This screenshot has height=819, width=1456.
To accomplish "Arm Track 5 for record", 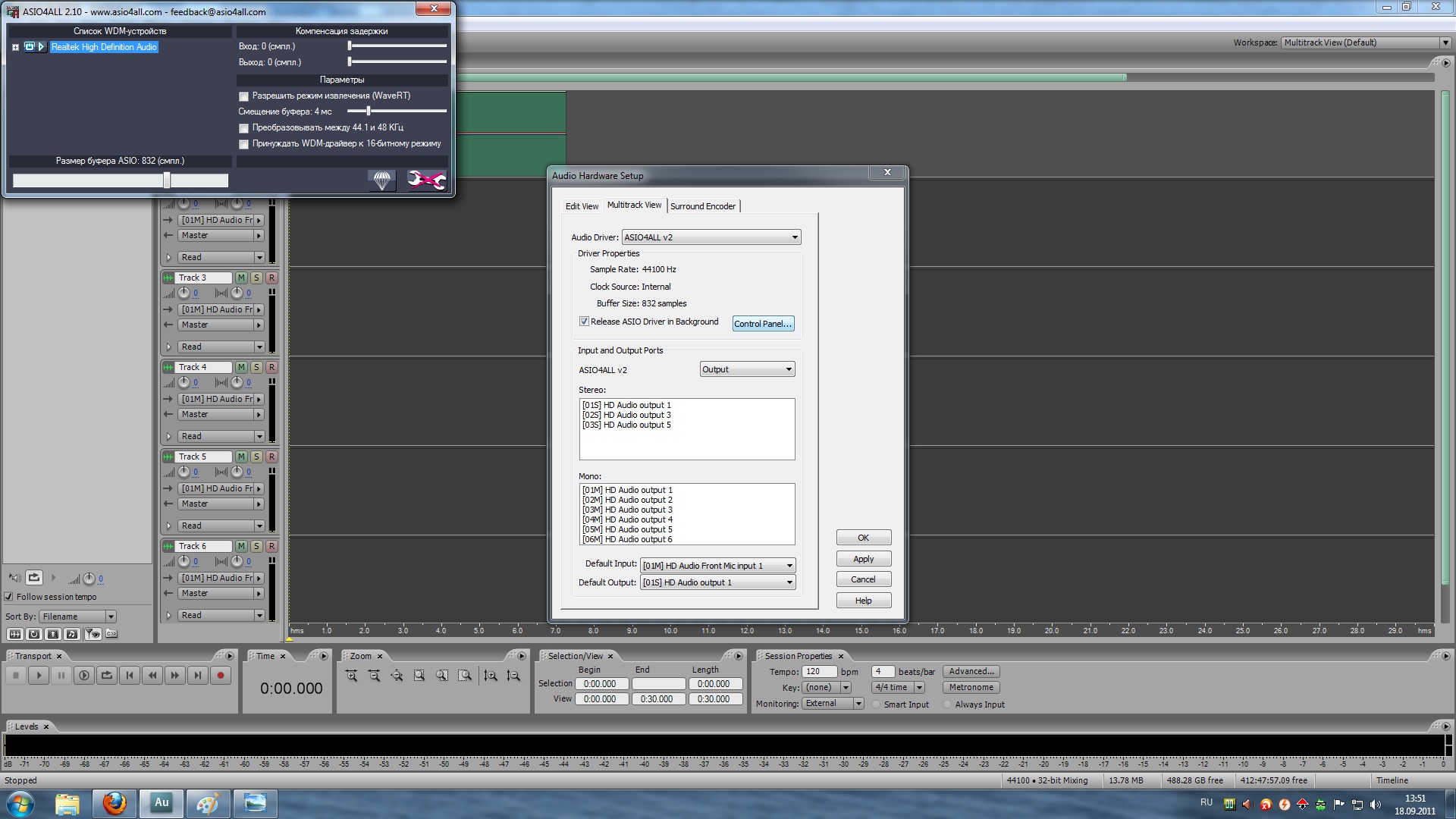I will click(x=271, y=457).
